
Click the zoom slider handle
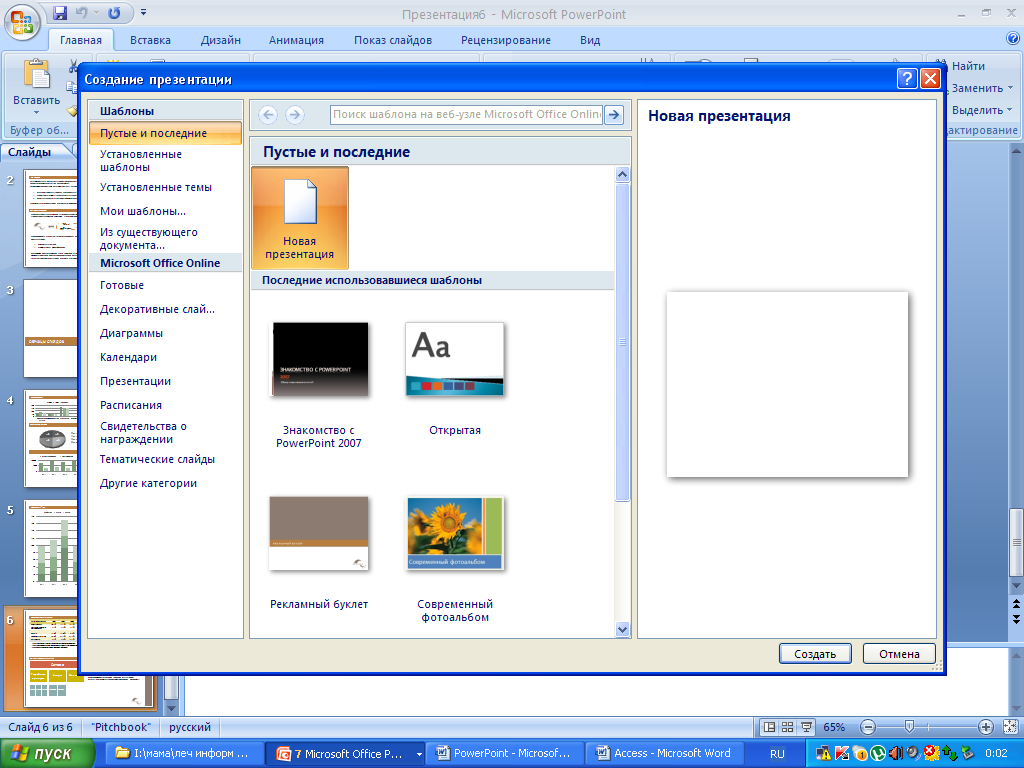908,727
